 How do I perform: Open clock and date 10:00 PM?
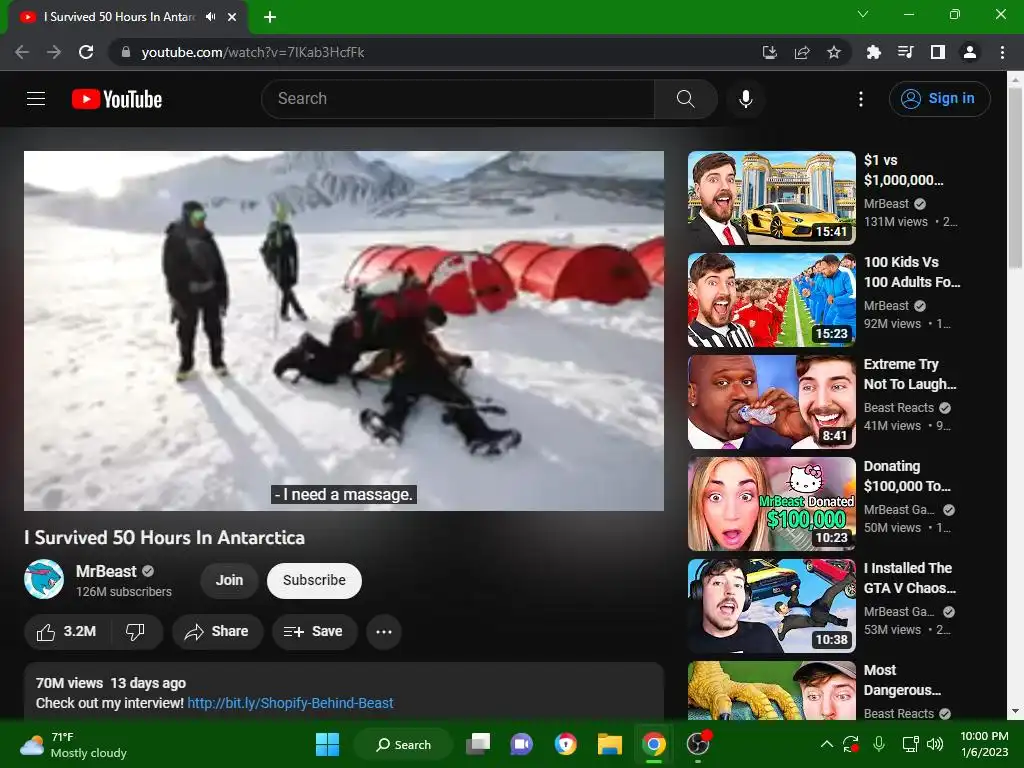984,744
